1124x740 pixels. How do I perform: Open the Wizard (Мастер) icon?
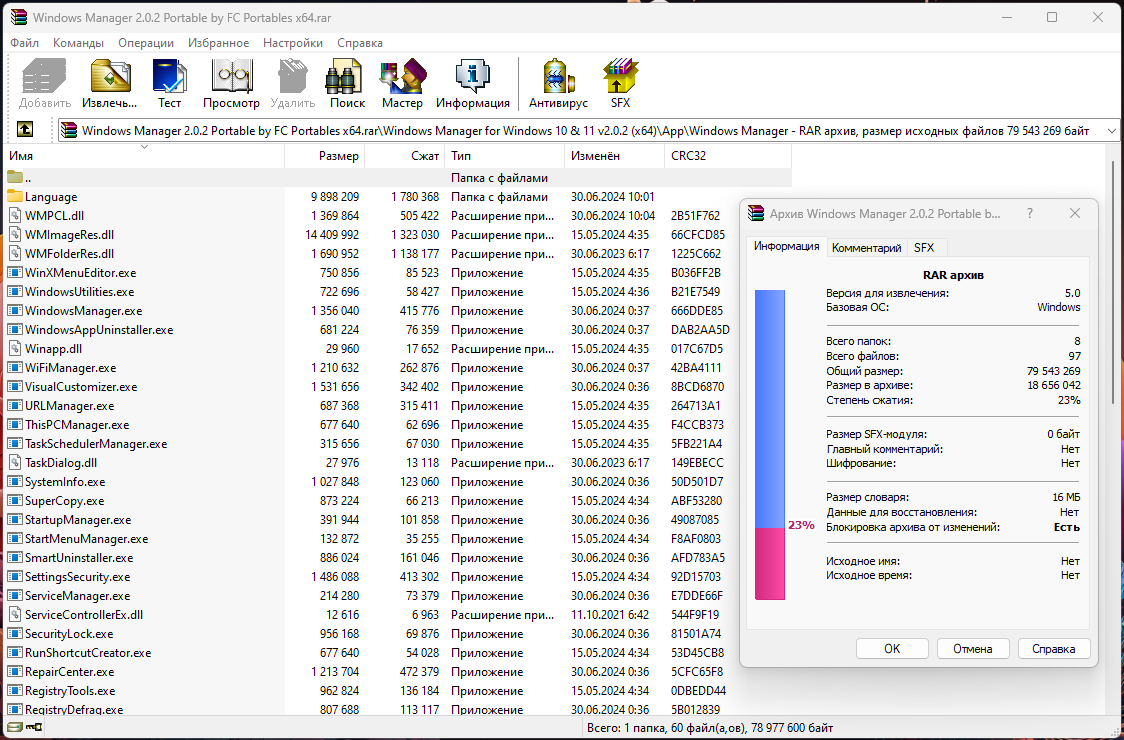402,82
